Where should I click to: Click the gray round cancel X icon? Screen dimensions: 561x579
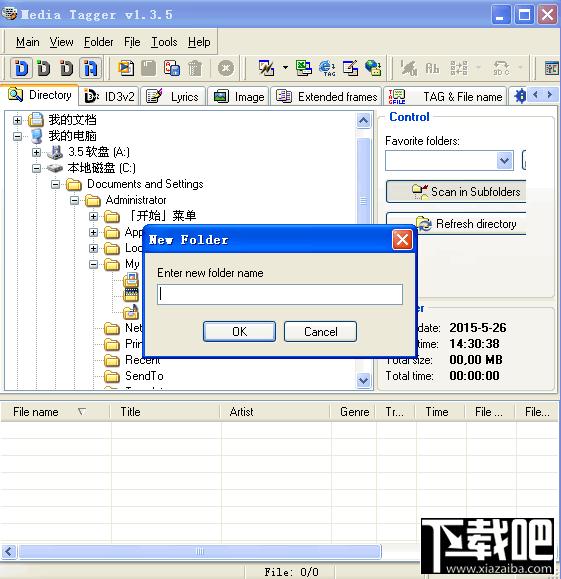click(226, 68)
